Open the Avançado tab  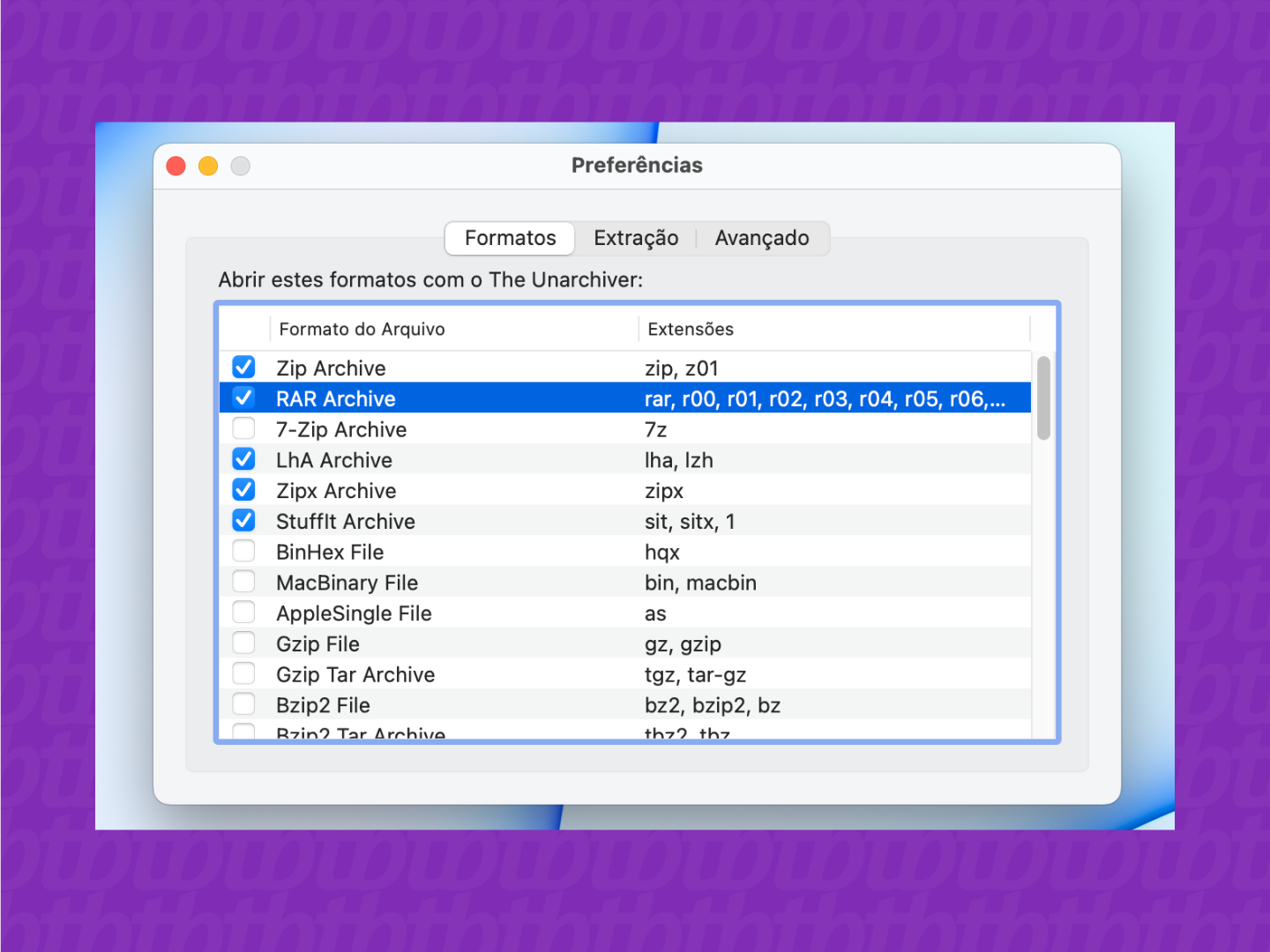pos(762,238)
